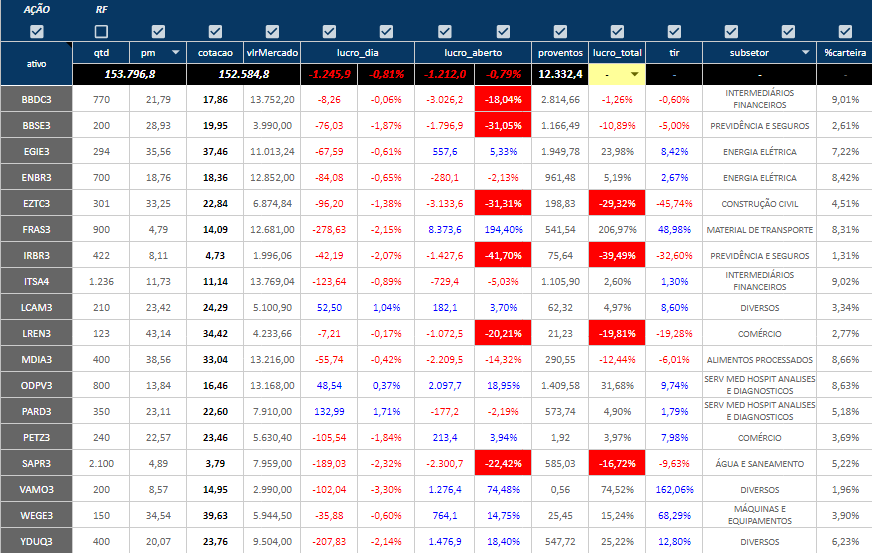This screenshot has width=872, height=553.
Task: Click the market total 152.584,8 cell
Action: [x=244, y=74]
